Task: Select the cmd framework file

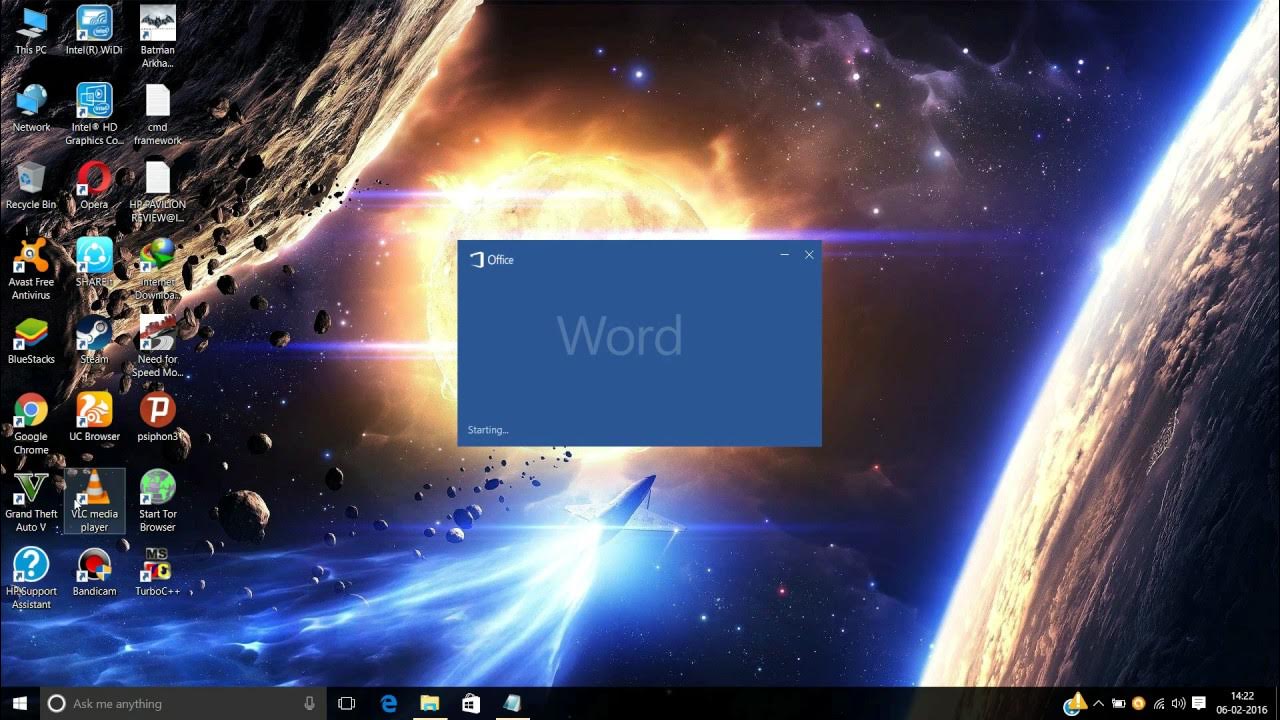Action: click(x=157, y=114)
